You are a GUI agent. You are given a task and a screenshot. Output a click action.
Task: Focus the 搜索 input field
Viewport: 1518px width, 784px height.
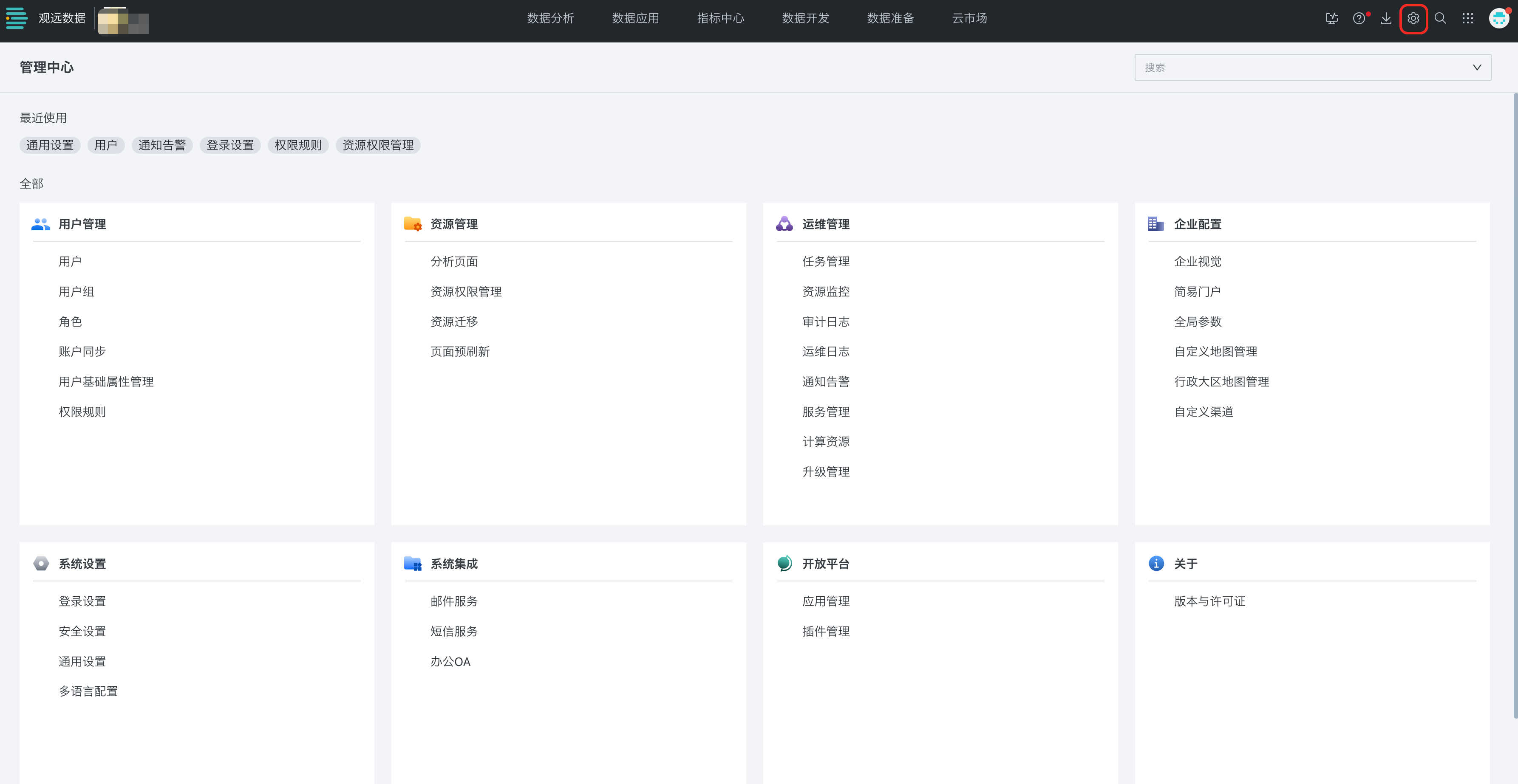1313,67
